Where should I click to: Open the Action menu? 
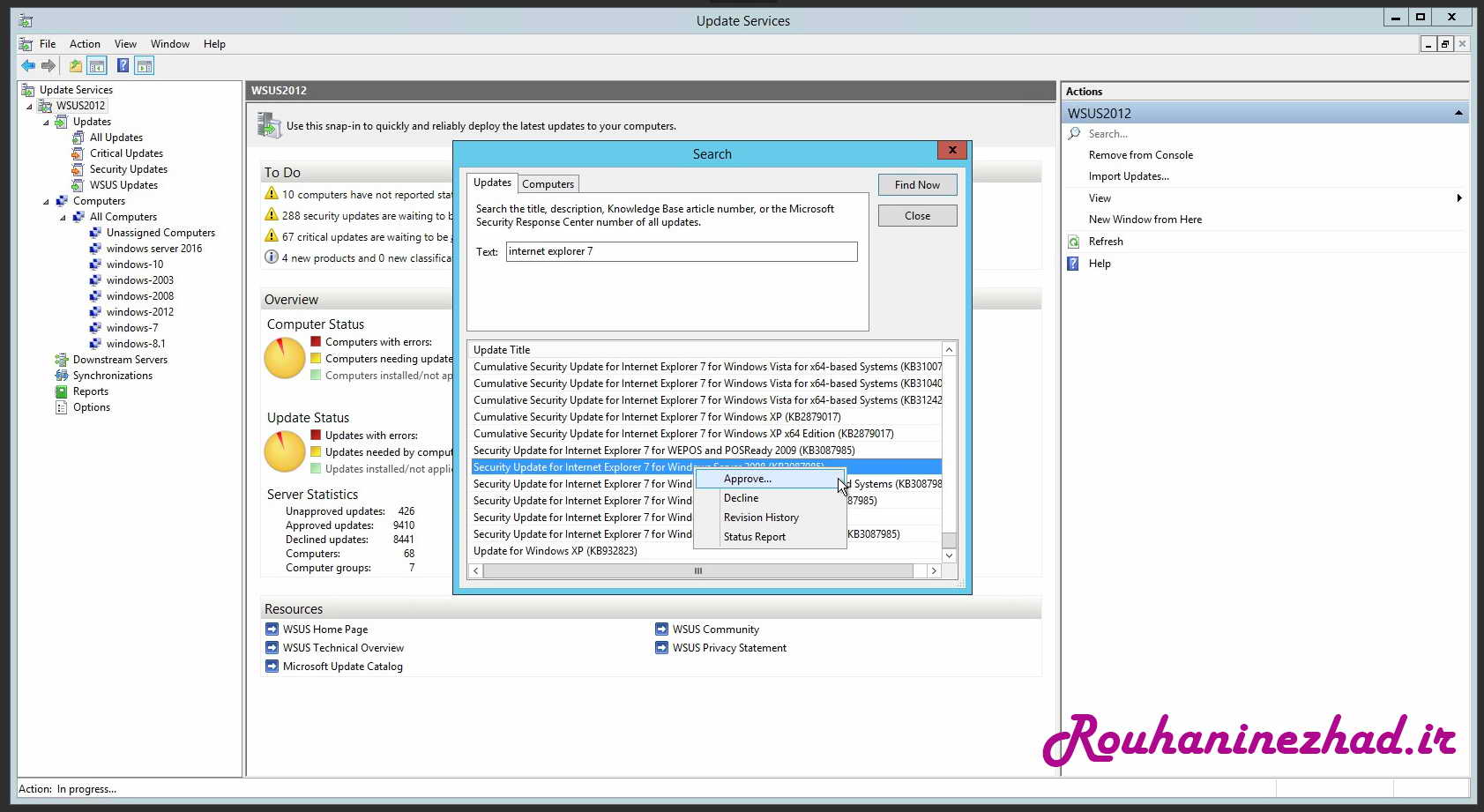click(x=85, y=44)
